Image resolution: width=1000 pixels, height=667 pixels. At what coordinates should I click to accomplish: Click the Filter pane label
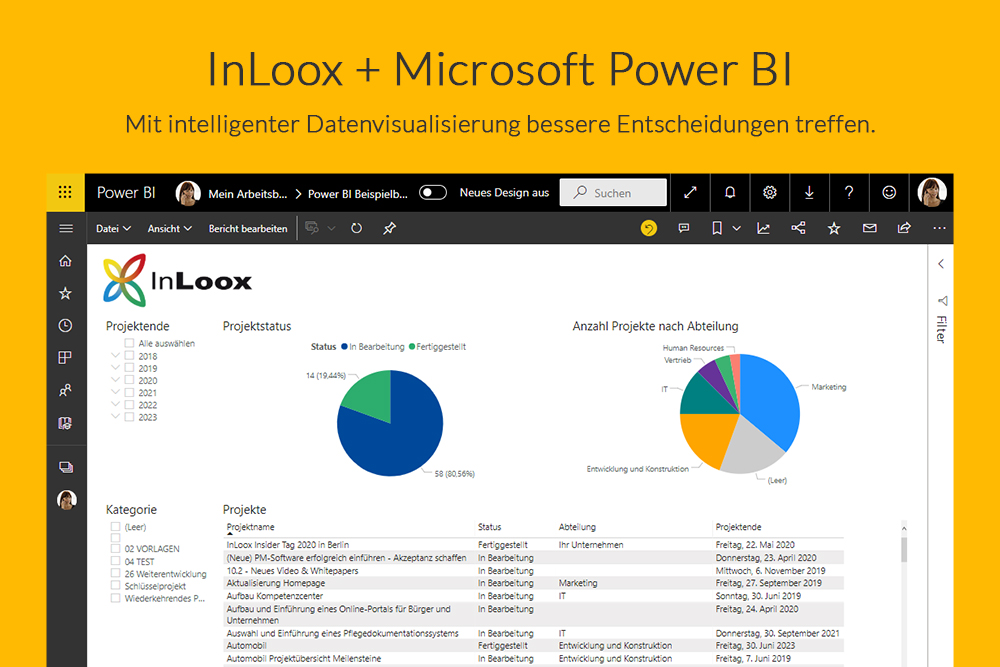click(942, 329)
